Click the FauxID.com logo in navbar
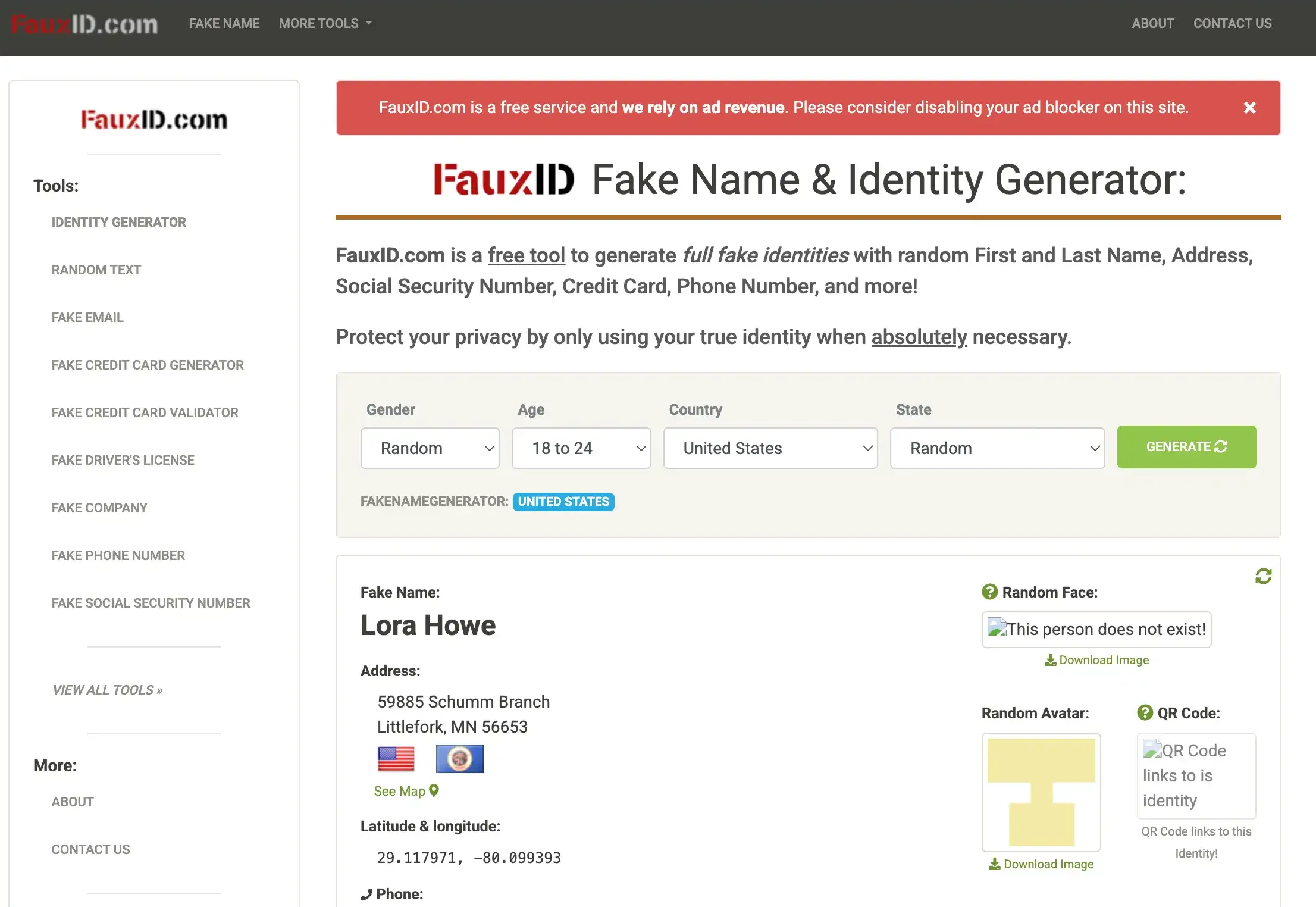The height and width of the screenshot is (907, 1316). 84,24
